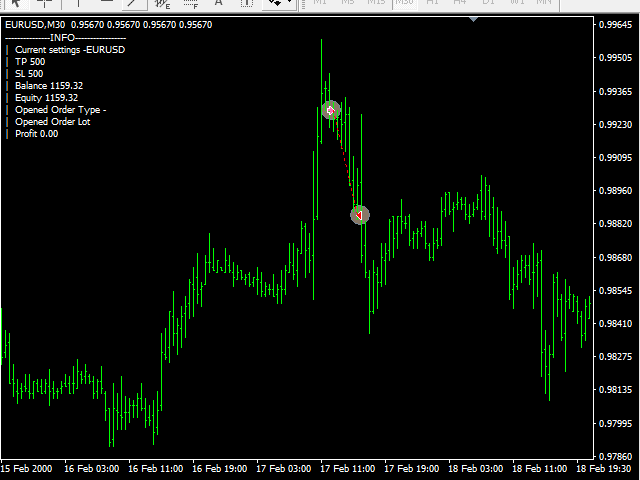Click the red dashed trade line

click(345, 160)
